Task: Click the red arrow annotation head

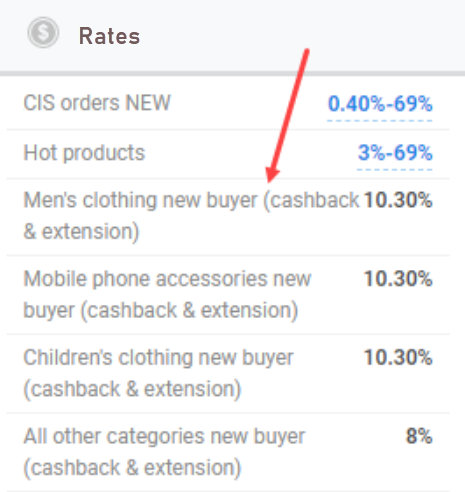Action: 272,175
